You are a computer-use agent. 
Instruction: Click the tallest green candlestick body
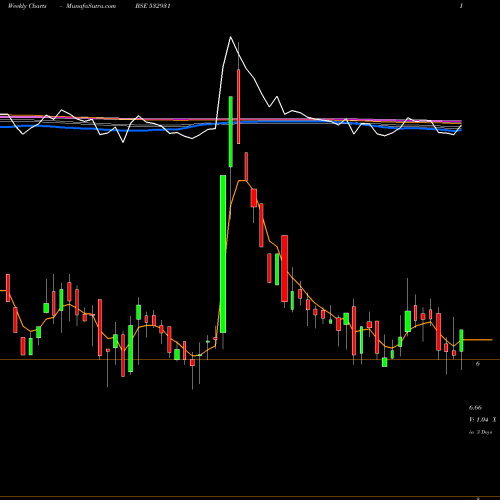[x=223, y=254]
